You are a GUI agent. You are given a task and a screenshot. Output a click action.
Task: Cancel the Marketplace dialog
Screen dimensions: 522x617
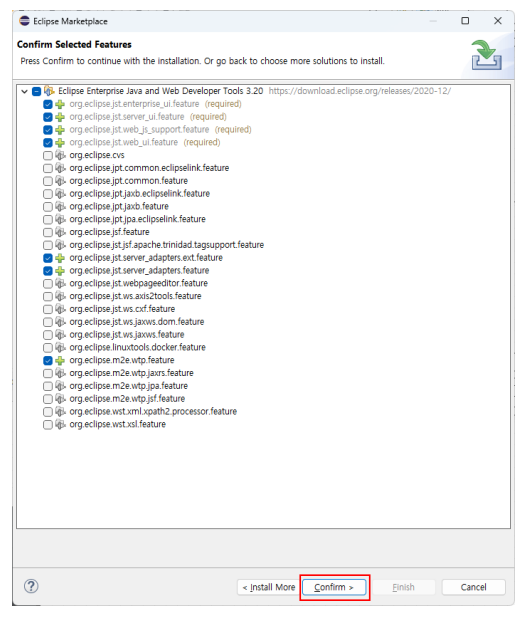tap(473, 587)
